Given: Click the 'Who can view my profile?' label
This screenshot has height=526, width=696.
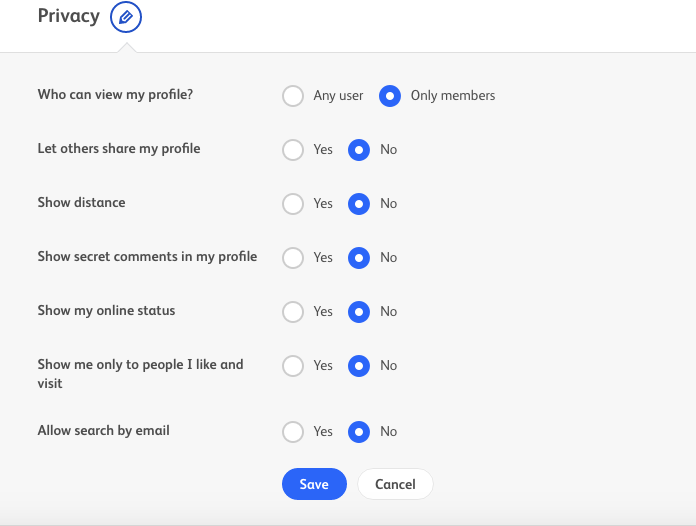Looking at the screenshot, I should [115, 95].
